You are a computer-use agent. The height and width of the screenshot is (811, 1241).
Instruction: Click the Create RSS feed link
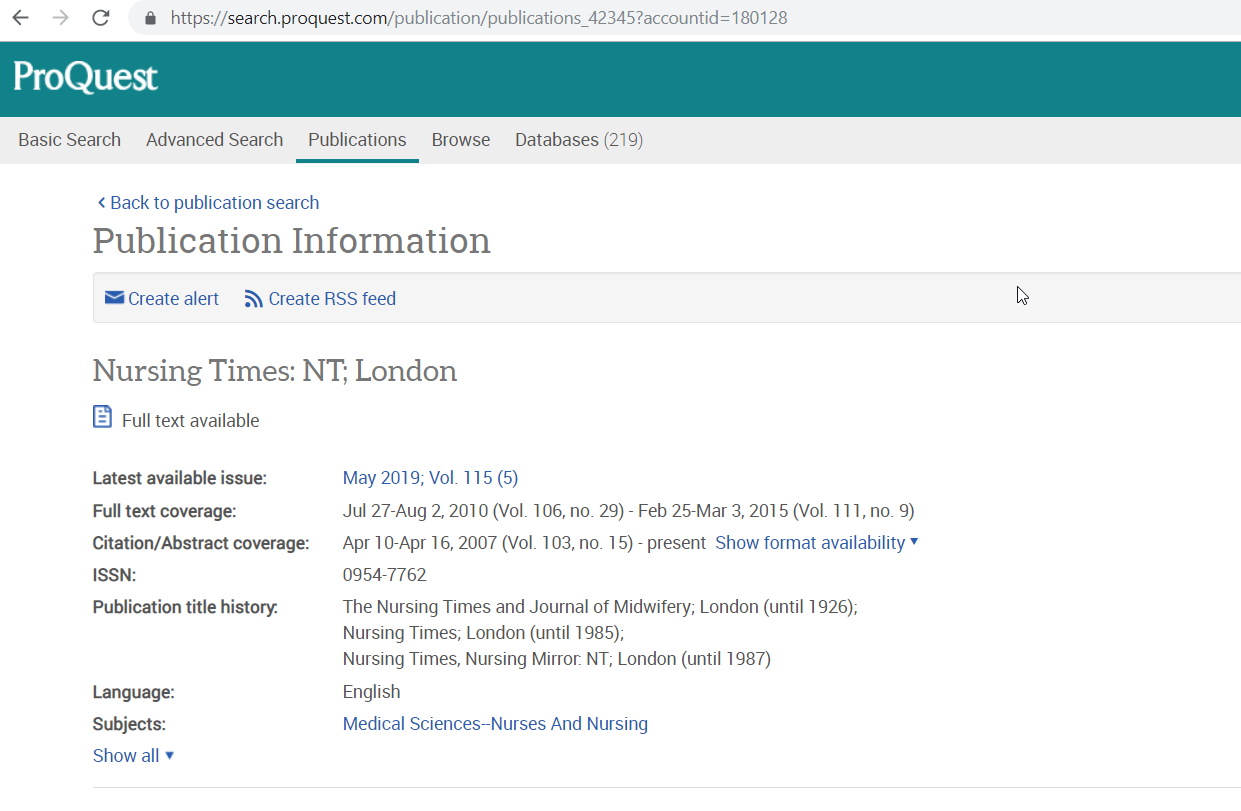point(332,298)
